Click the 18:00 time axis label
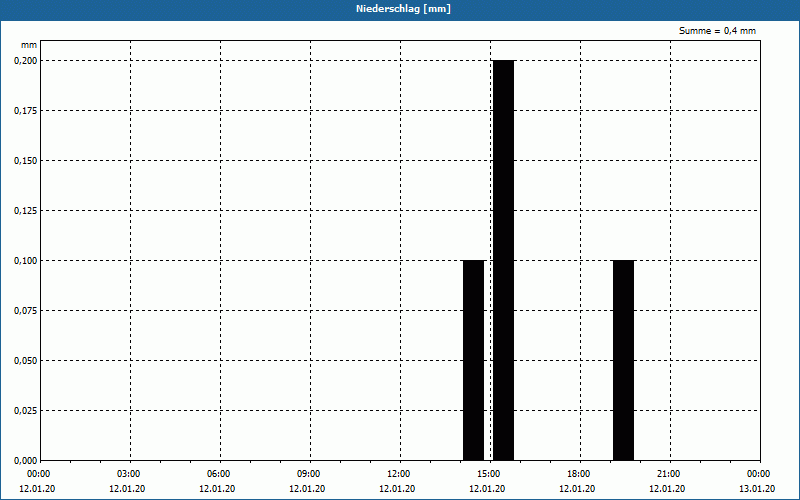This screenshot has width=800, height=500. coord(580,474)
